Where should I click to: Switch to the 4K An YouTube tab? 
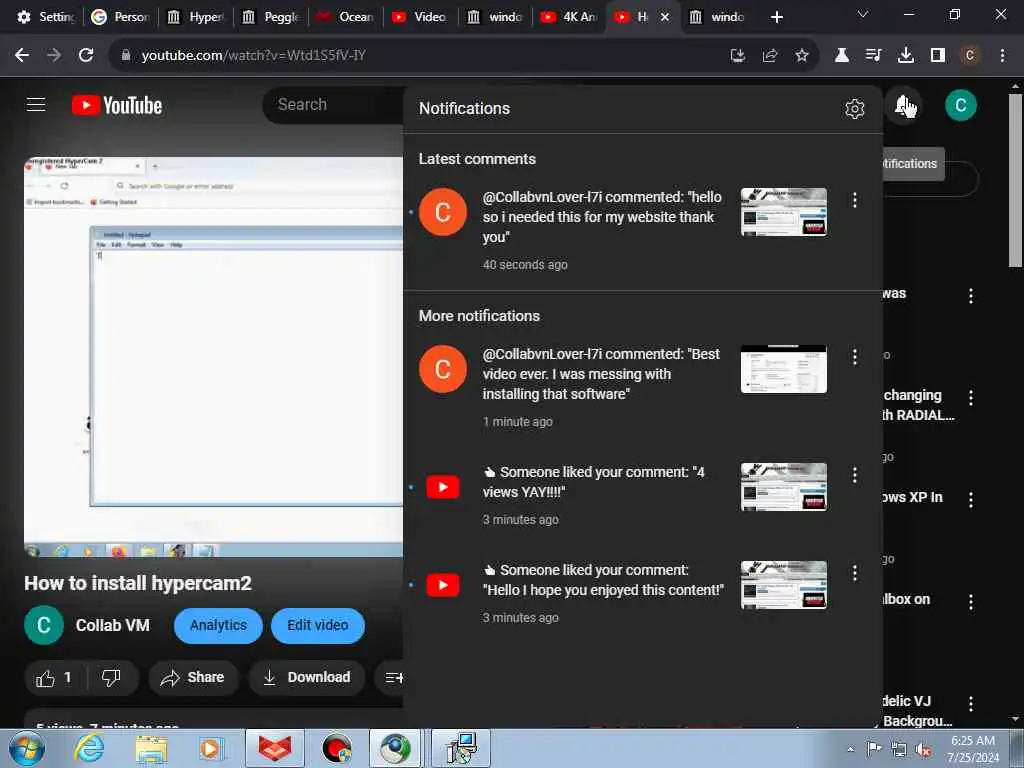click(569, 17)
